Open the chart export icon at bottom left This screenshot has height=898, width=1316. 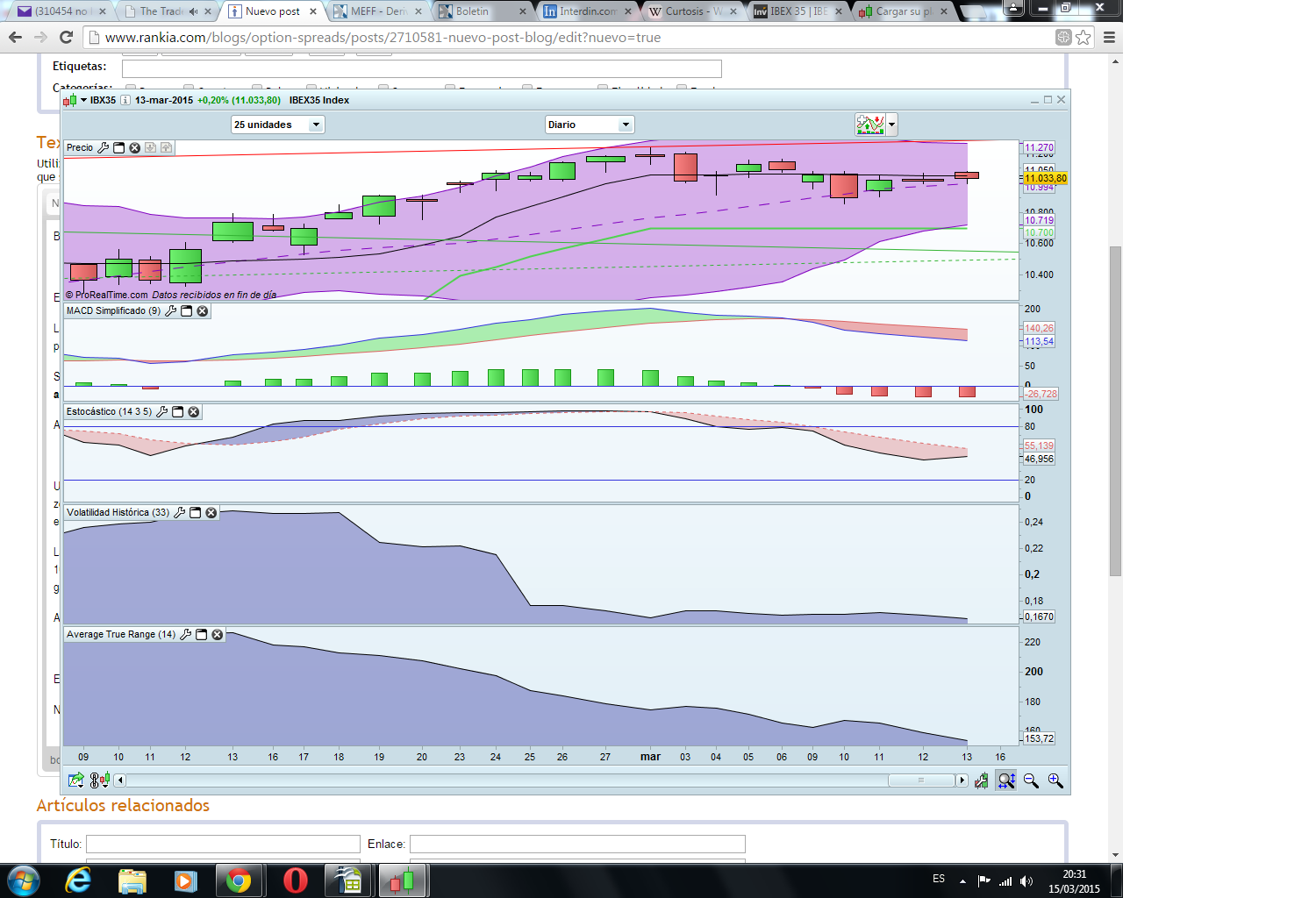click(76, 780)
